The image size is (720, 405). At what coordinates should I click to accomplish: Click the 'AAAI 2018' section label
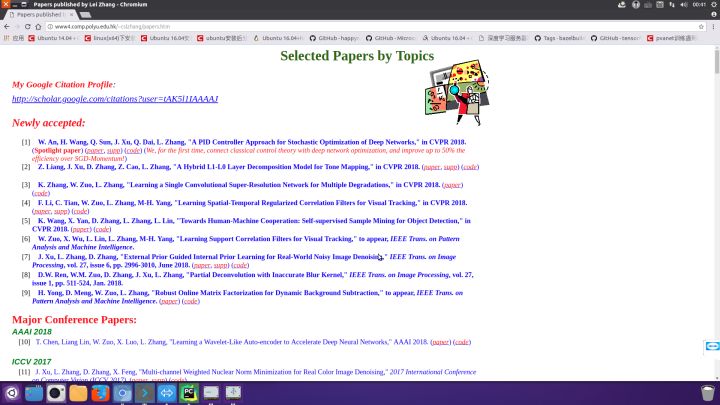[32, 332]
